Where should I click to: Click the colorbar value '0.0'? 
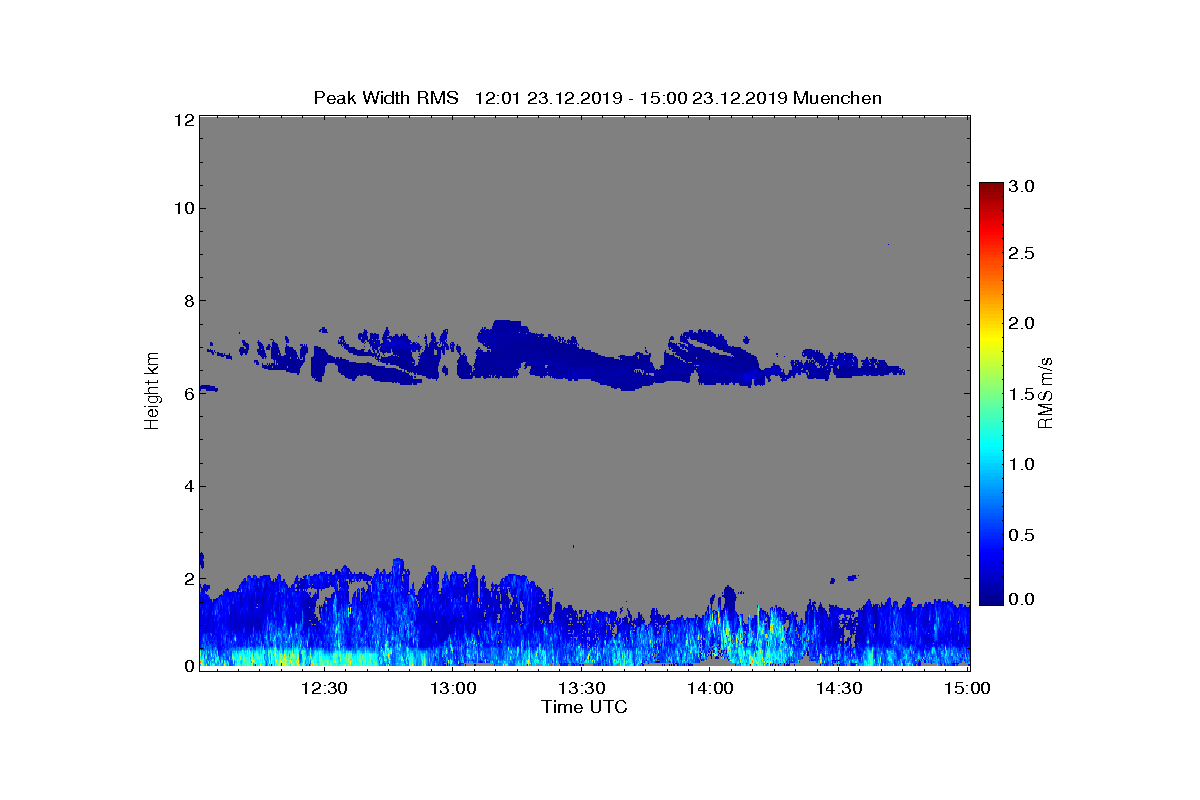click(1020, 598)
